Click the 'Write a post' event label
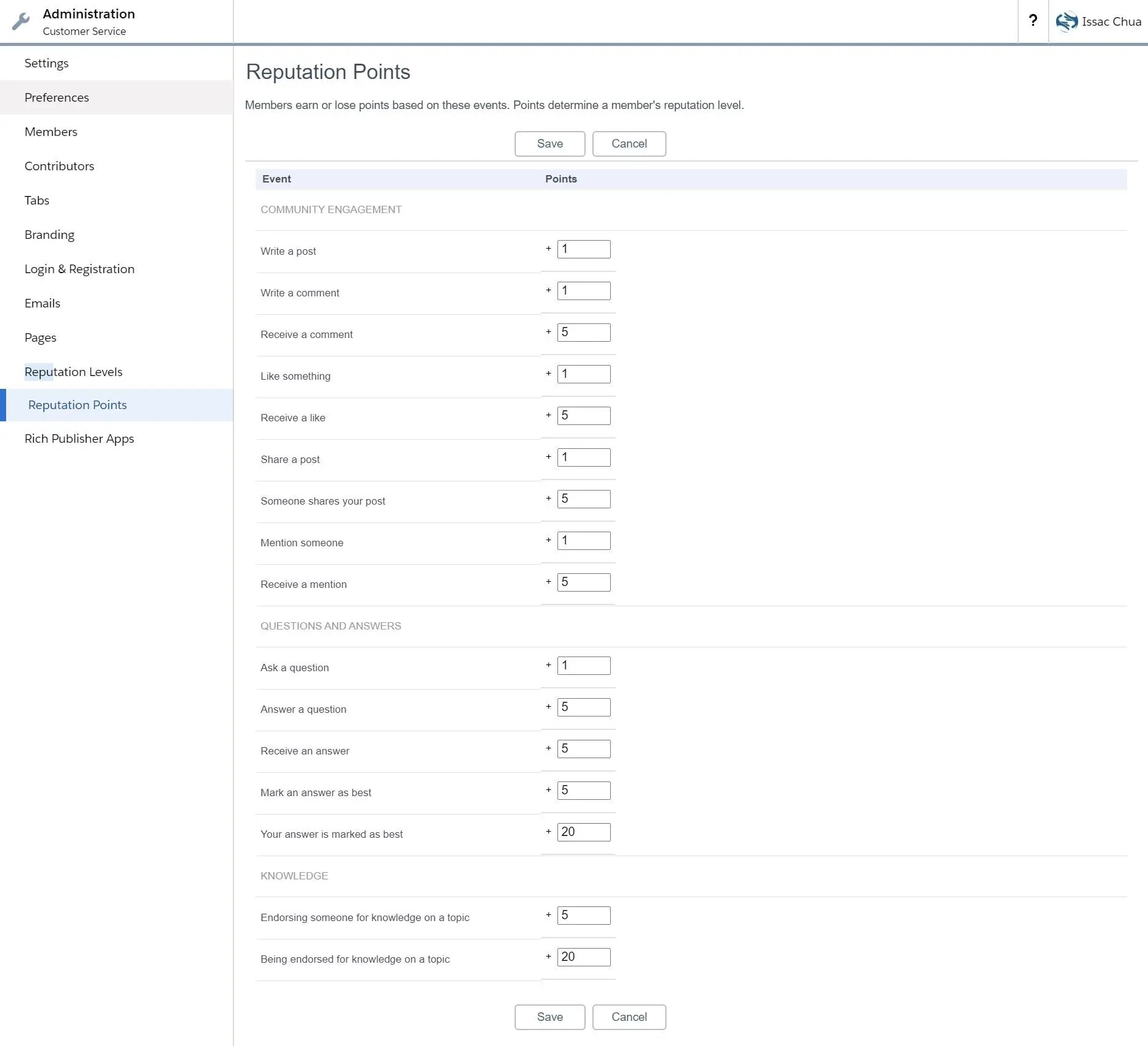The width and height of the screenshot is (1148, 1046). [288, 251]
